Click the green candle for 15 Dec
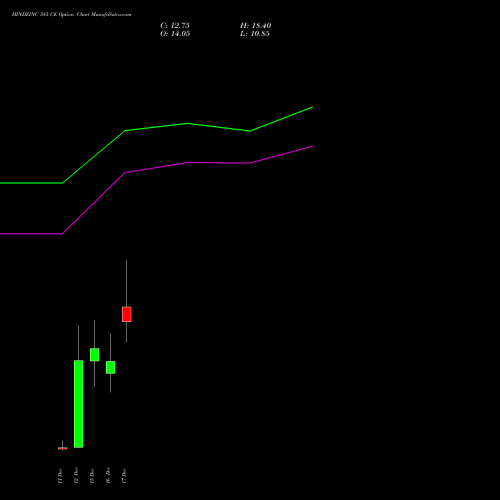The width and height of the screenshot is (500, 500). tap(95, 355)
